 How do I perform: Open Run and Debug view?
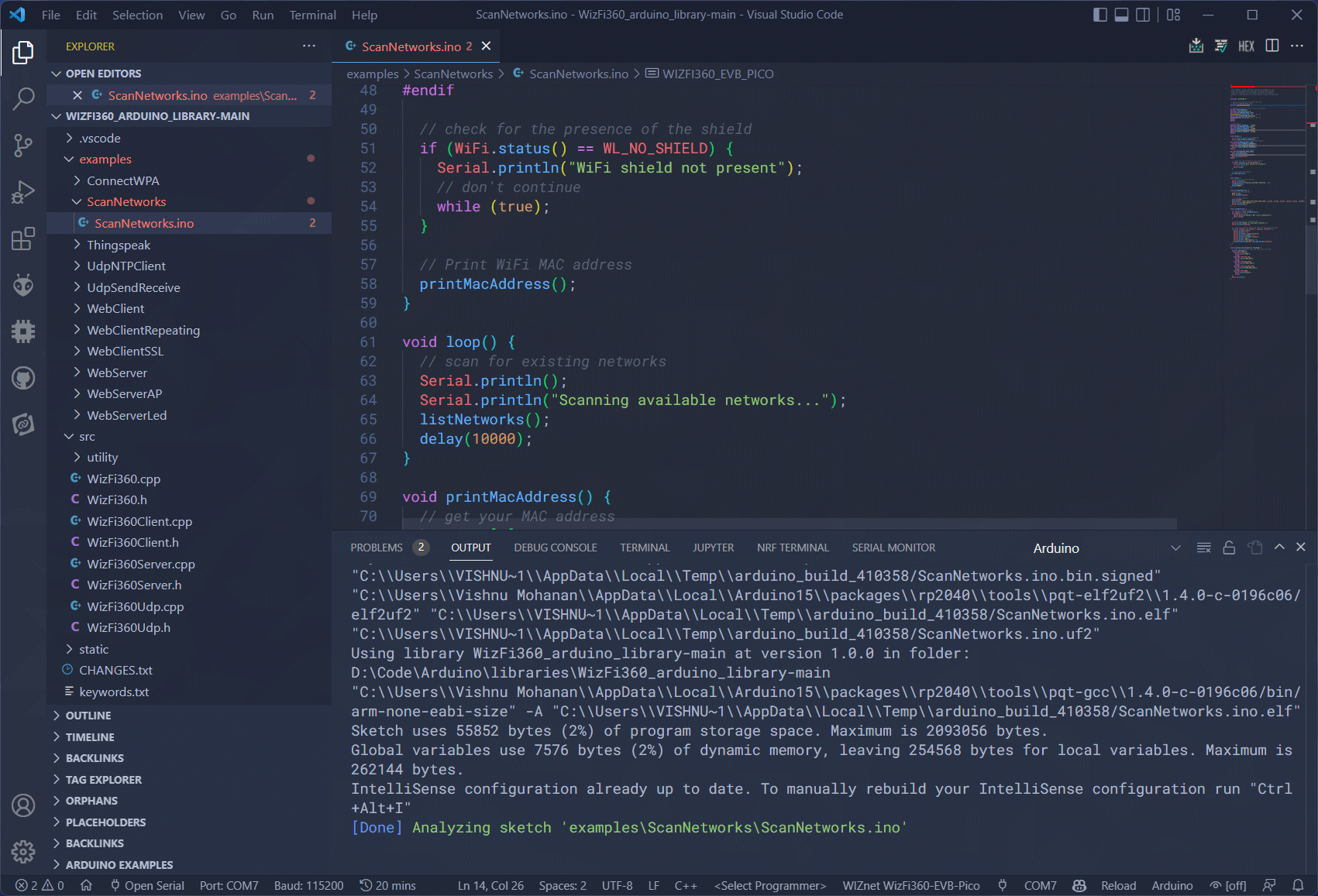click(23, 191)
